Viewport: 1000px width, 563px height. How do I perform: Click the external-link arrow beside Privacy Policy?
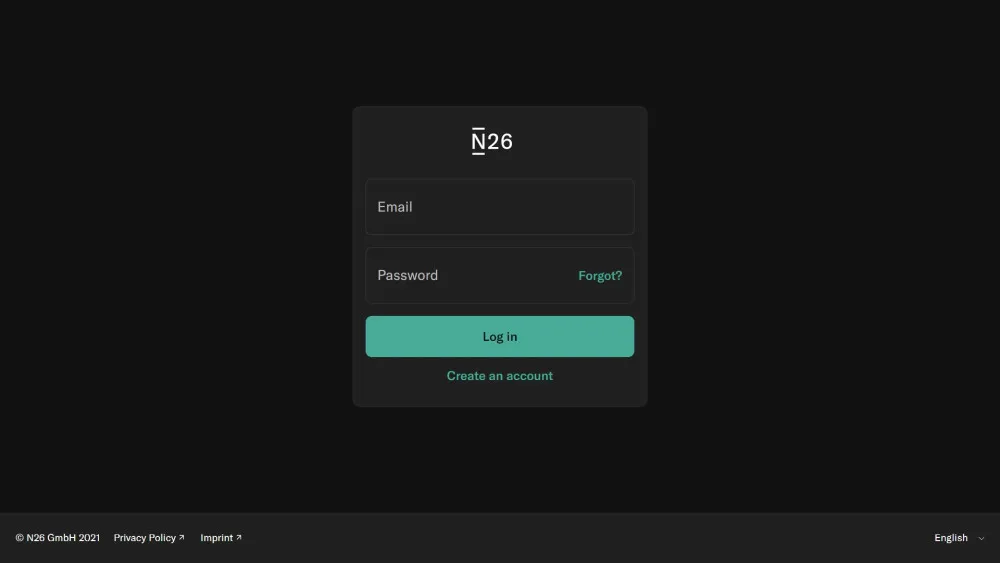click(x=182, y=537)
